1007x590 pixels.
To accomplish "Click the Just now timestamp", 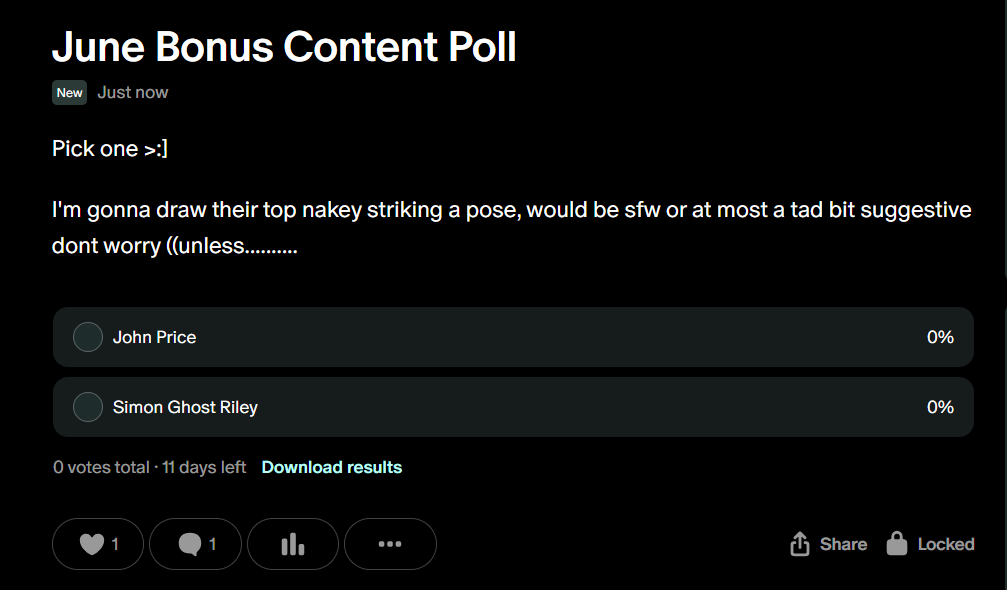I will tap(133, 92).
